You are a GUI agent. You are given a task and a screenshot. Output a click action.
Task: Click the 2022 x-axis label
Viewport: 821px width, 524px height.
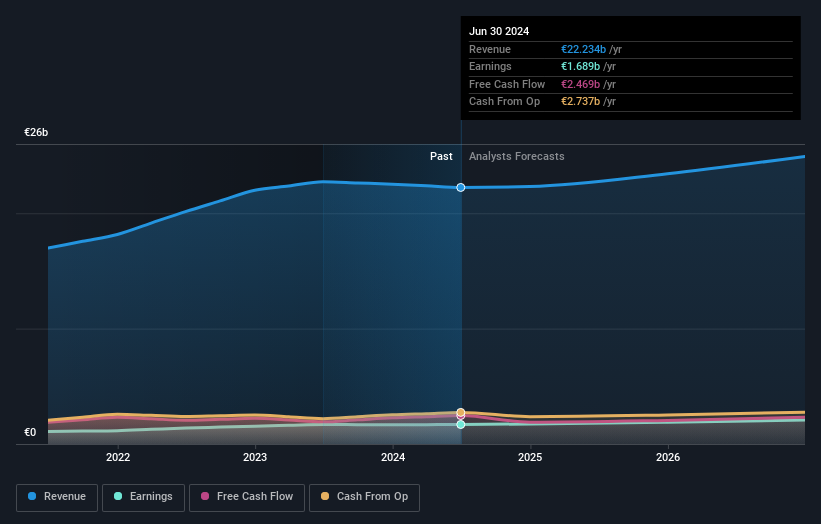[118, 458]
